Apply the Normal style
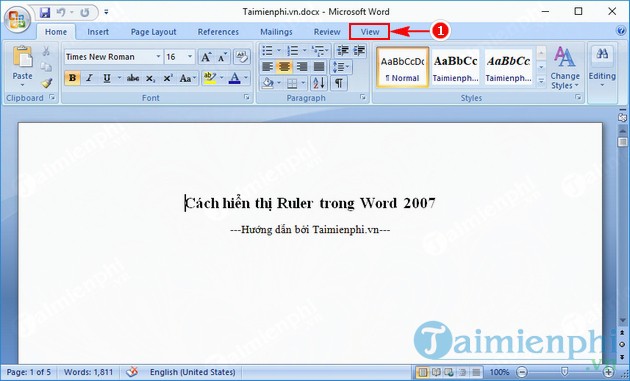Image resolution: width=630 pixels, height=381 pixels. point(403,67)
